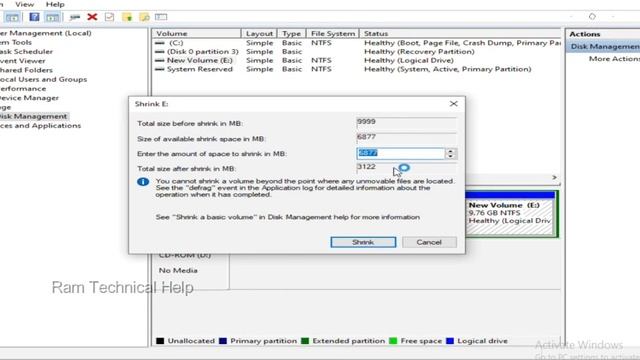Click the Show/Hide Action Pane toolbar icon
The width and height of the screenshot is (640, 360).
pos(52,17)
